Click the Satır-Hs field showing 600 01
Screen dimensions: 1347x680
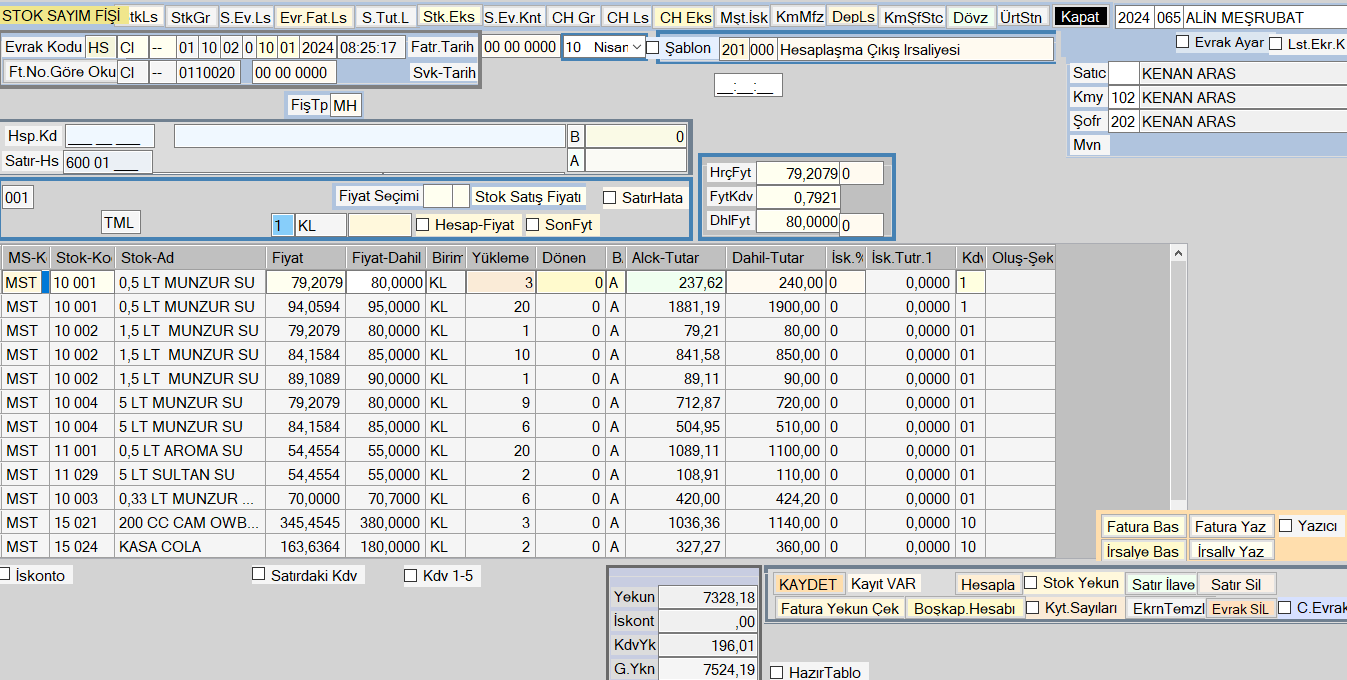[x=108, y=161]
